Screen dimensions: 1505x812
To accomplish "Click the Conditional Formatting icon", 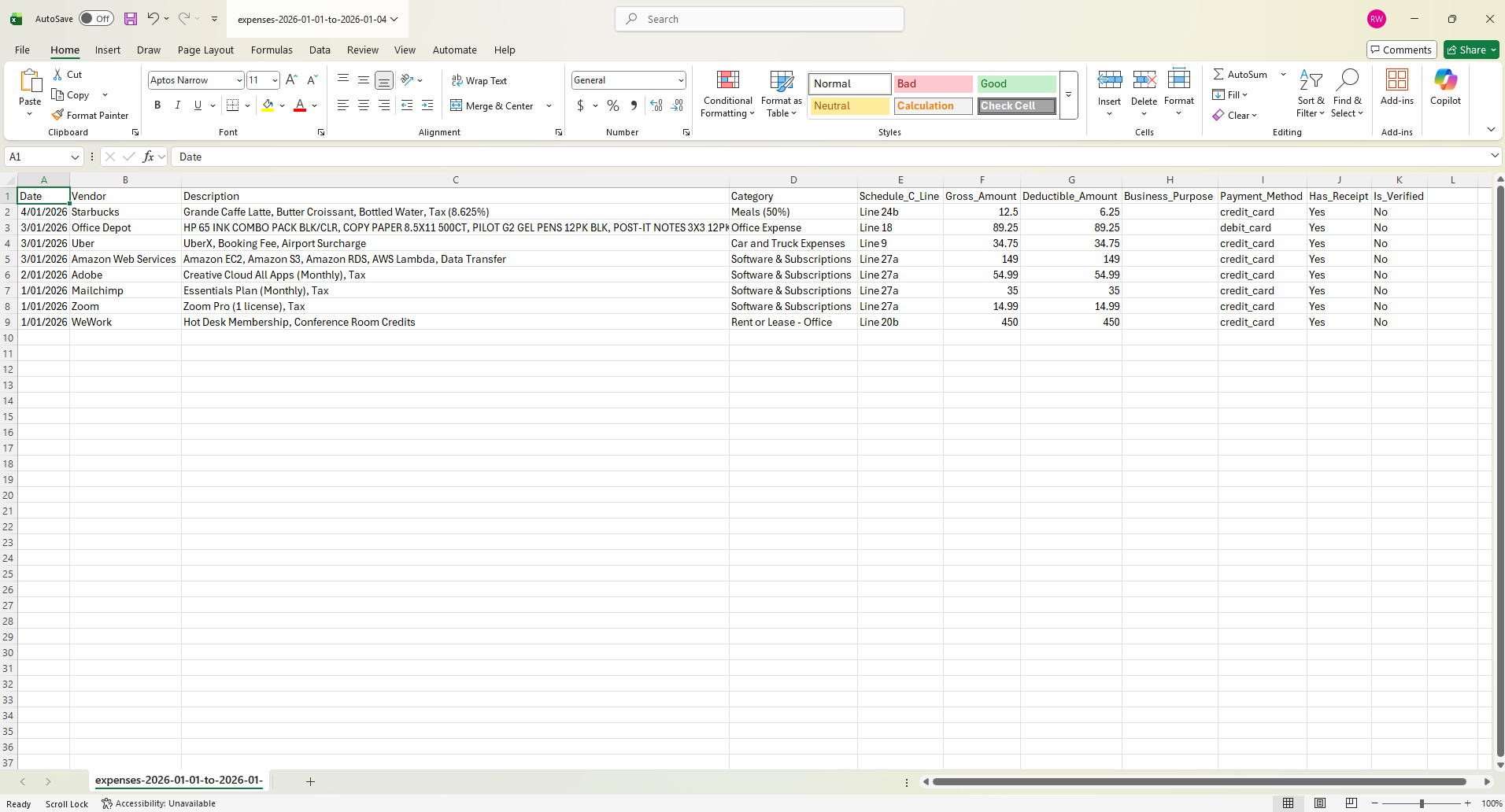I will pyautogui.click(x=727, y=80).
